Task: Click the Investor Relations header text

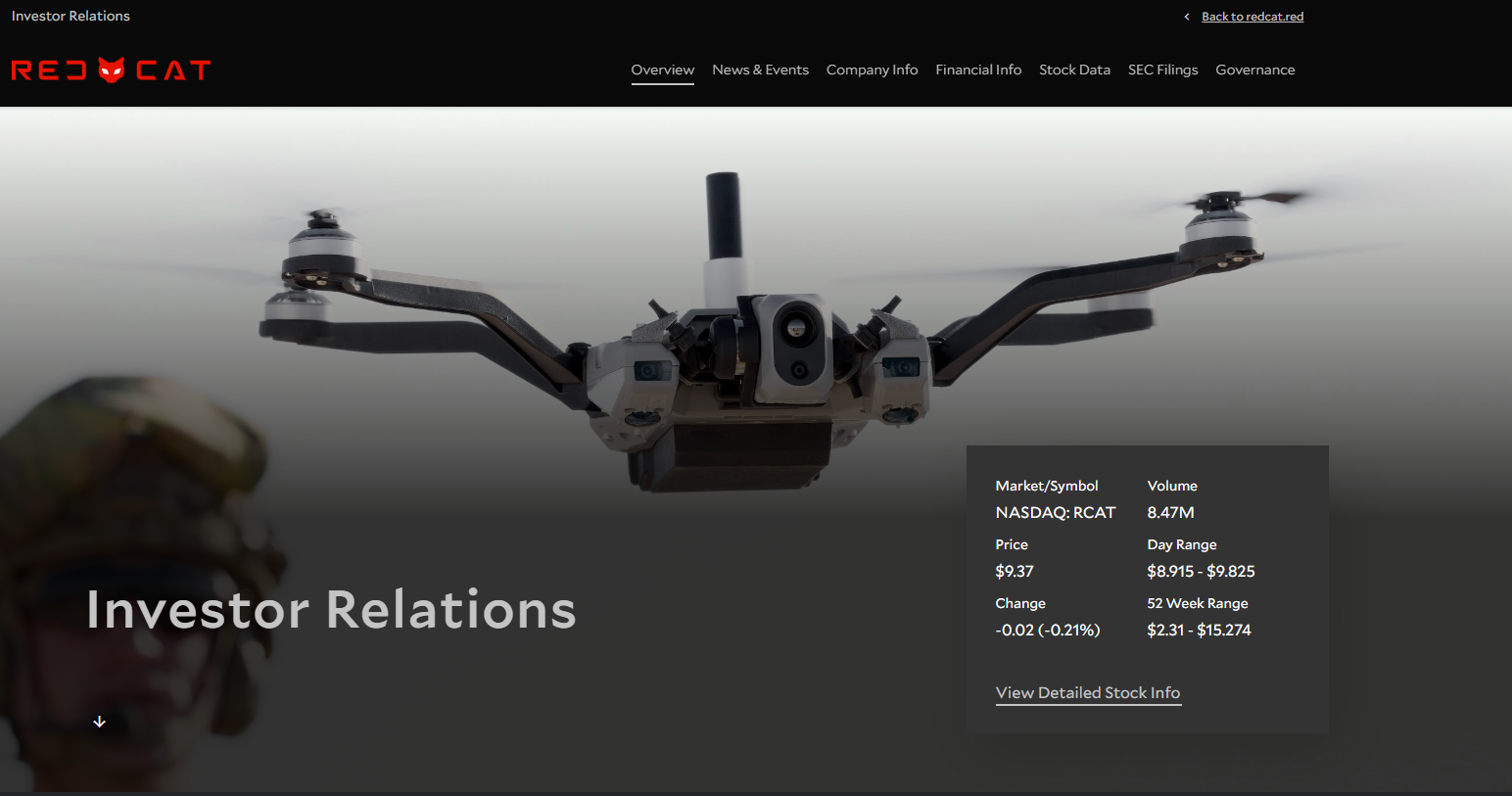Action: (x=71, y=16)
